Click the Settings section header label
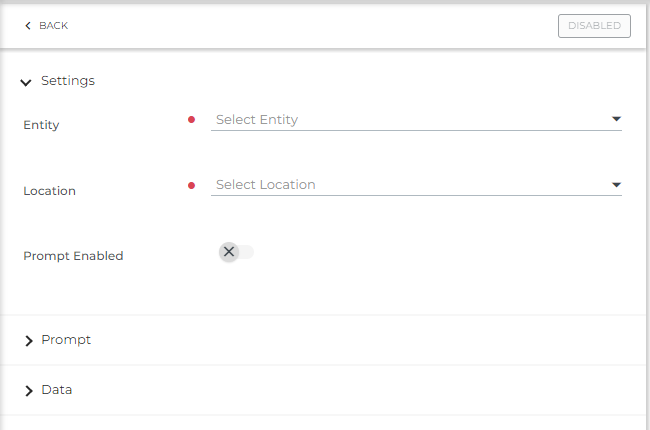650x430 pixels. pos(68,81)
